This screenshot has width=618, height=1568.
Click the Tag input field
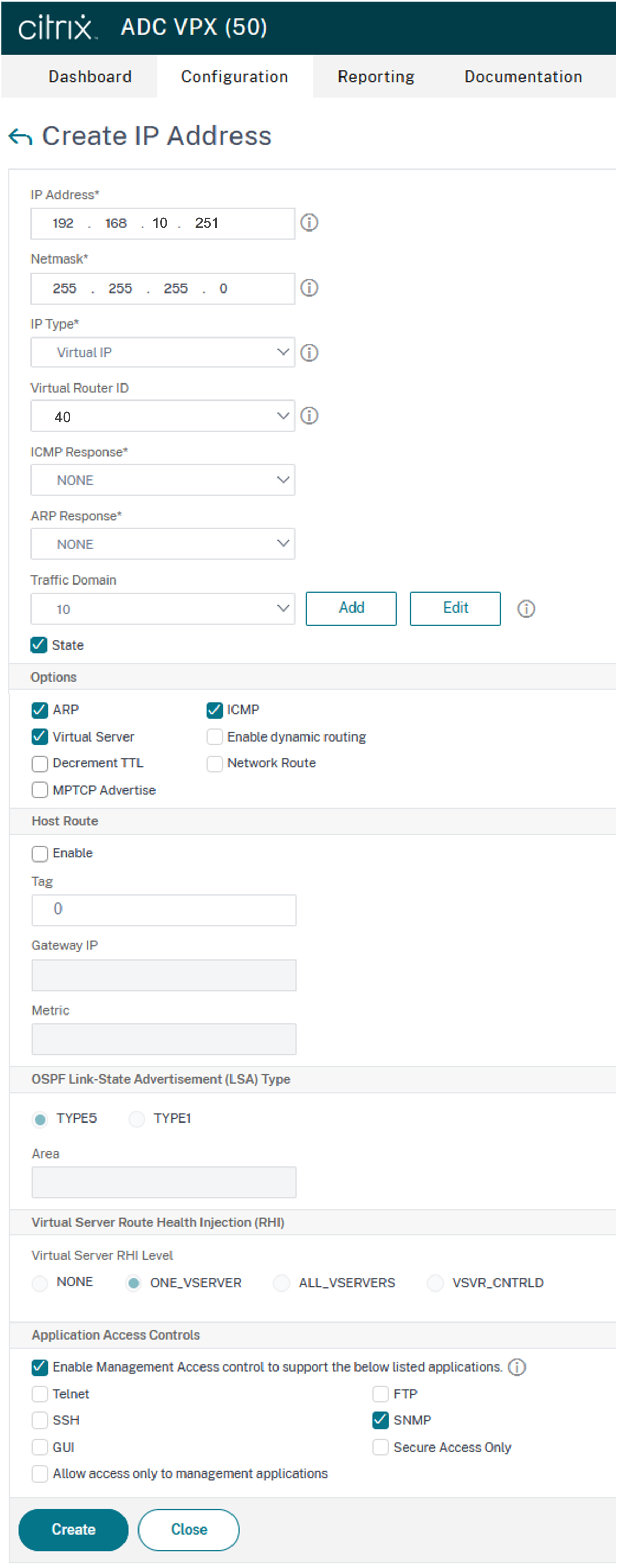(164, 910)
